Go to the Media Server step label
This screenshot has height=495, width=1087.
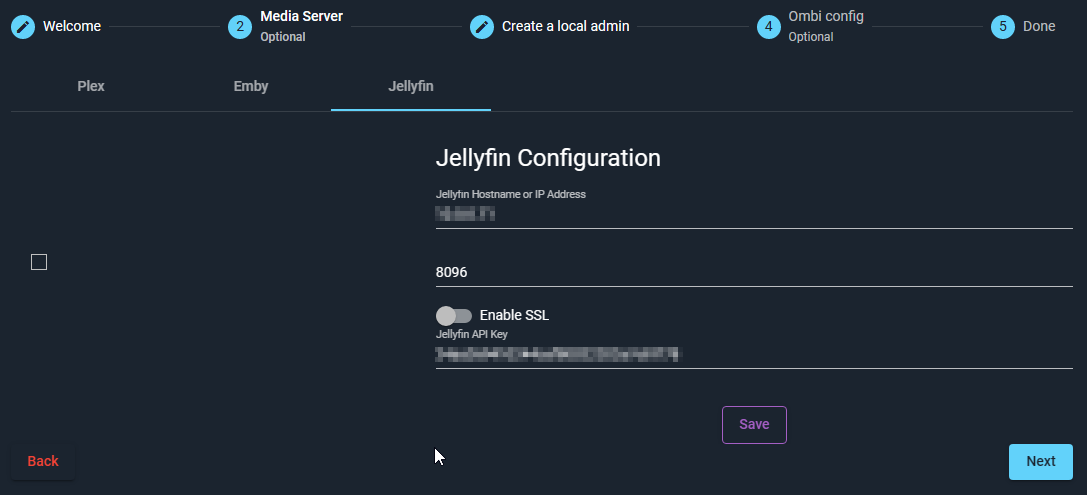(x=301, y=17)
